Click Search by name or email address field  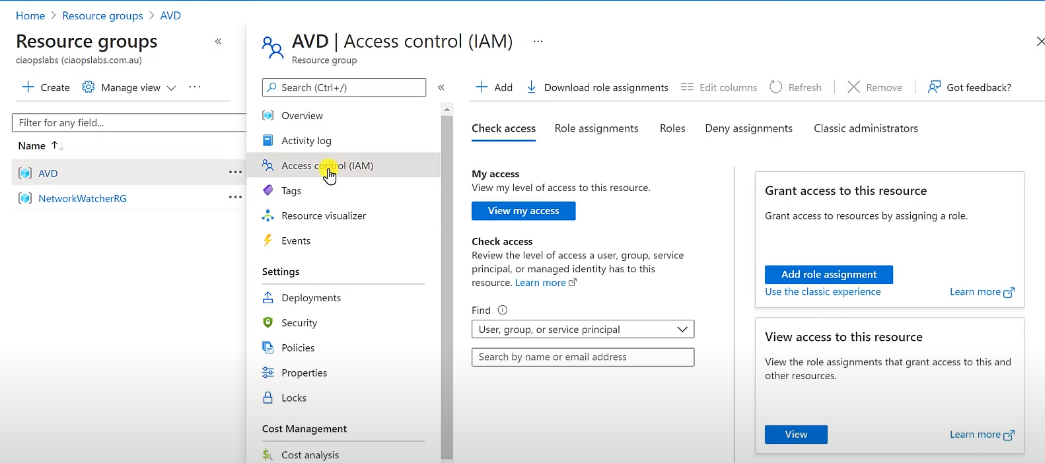[582, 357]
